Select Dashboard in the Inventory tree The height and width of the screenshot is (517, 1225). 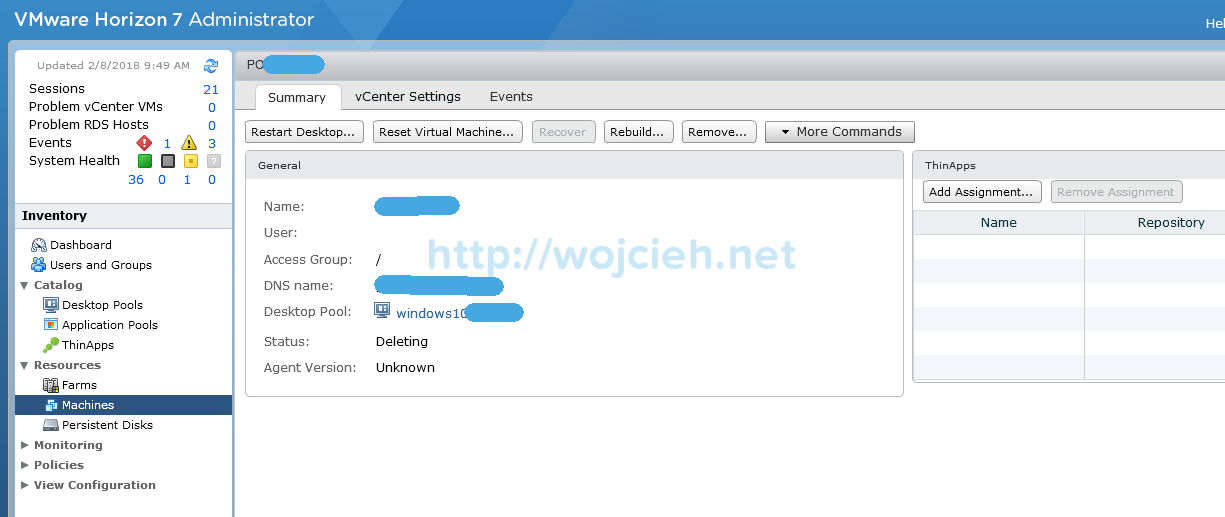click(81, 245)
